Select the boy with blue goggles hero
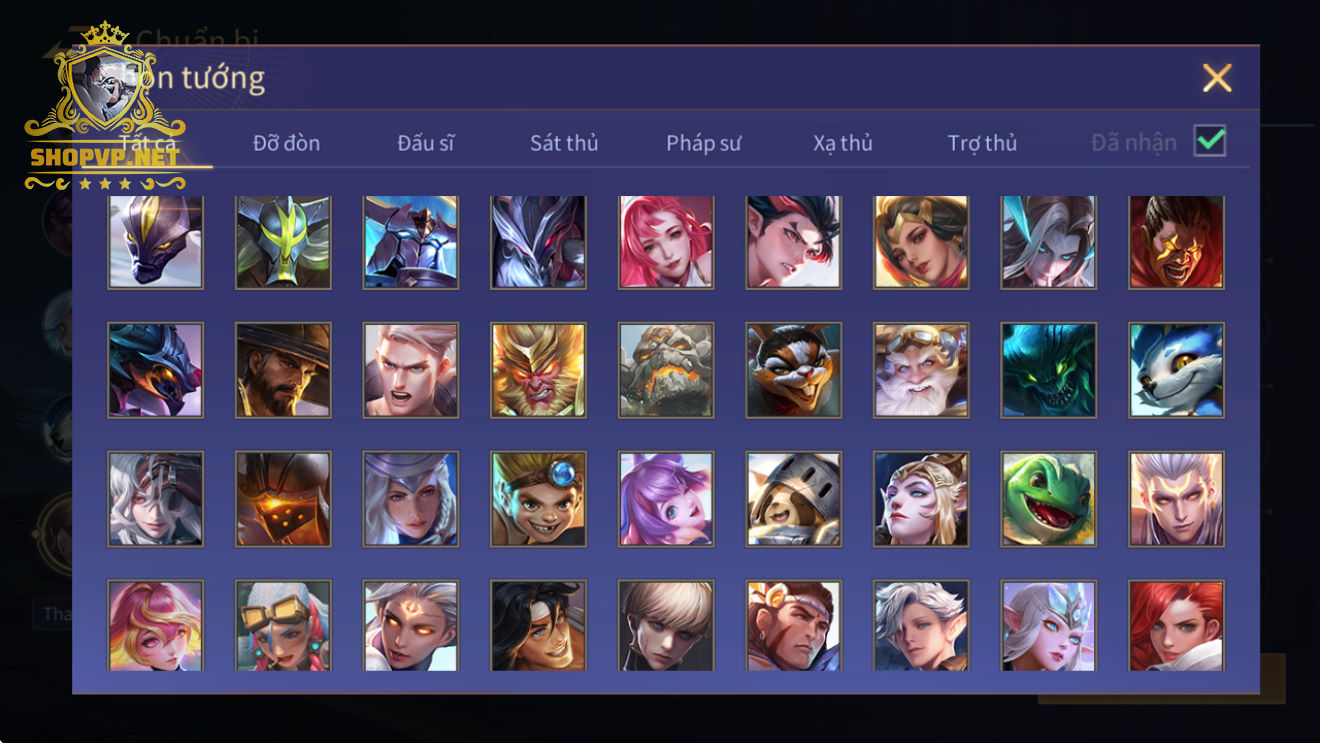Image resolution: width=1320 pixels, height=743 pixels. click(538, 498)
